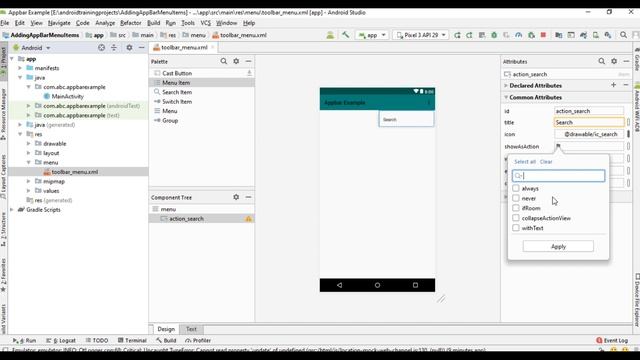Expand the drawable folder
This screenshot has height=360, width=640.
pos(29,144)
